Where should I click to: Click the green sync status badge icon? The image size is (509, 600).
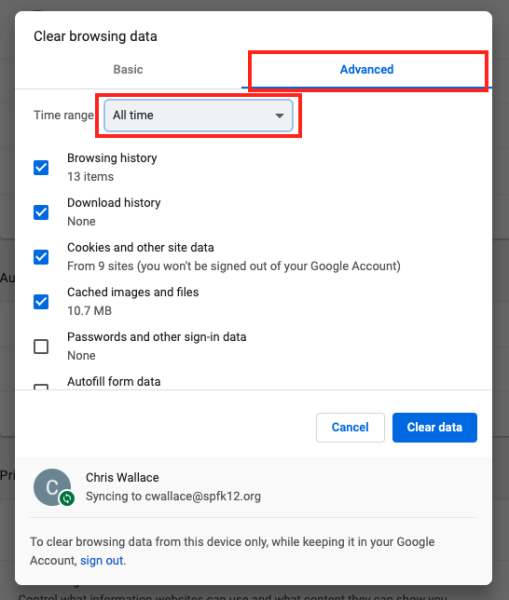[67, 498]
